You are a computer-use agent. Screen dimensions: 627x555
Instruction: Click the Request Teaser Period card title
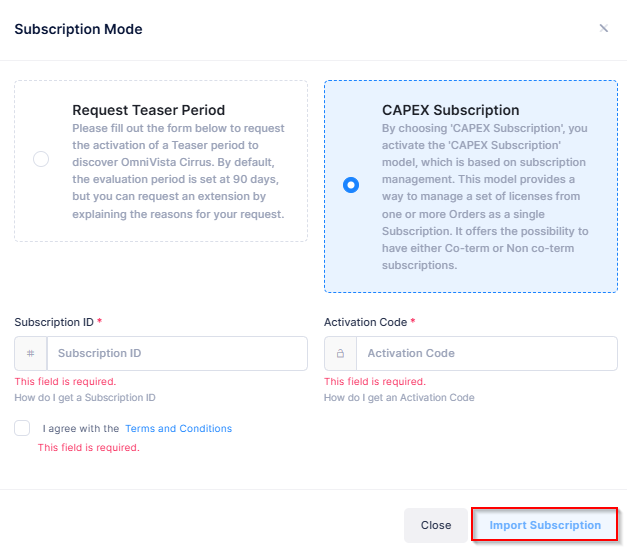(x=148, y=110)
